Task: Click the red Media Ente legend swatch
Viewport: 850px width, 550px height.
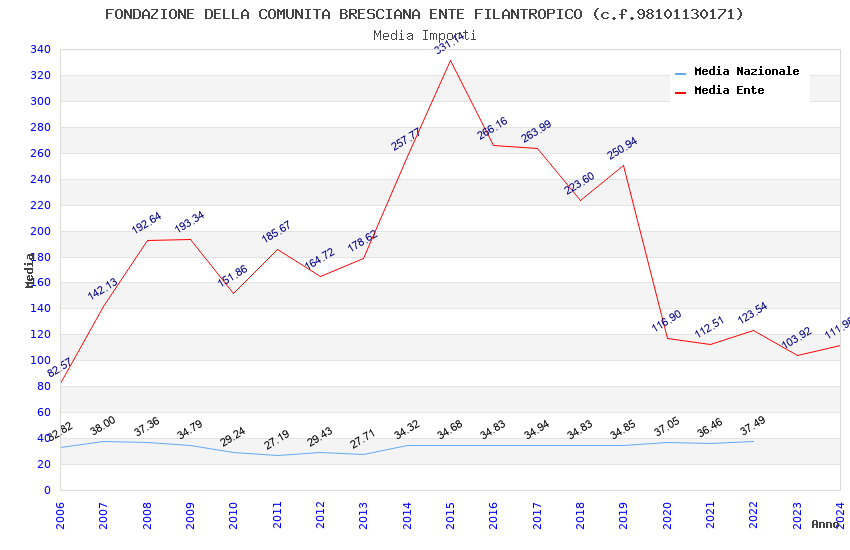Action: [680, 93]
